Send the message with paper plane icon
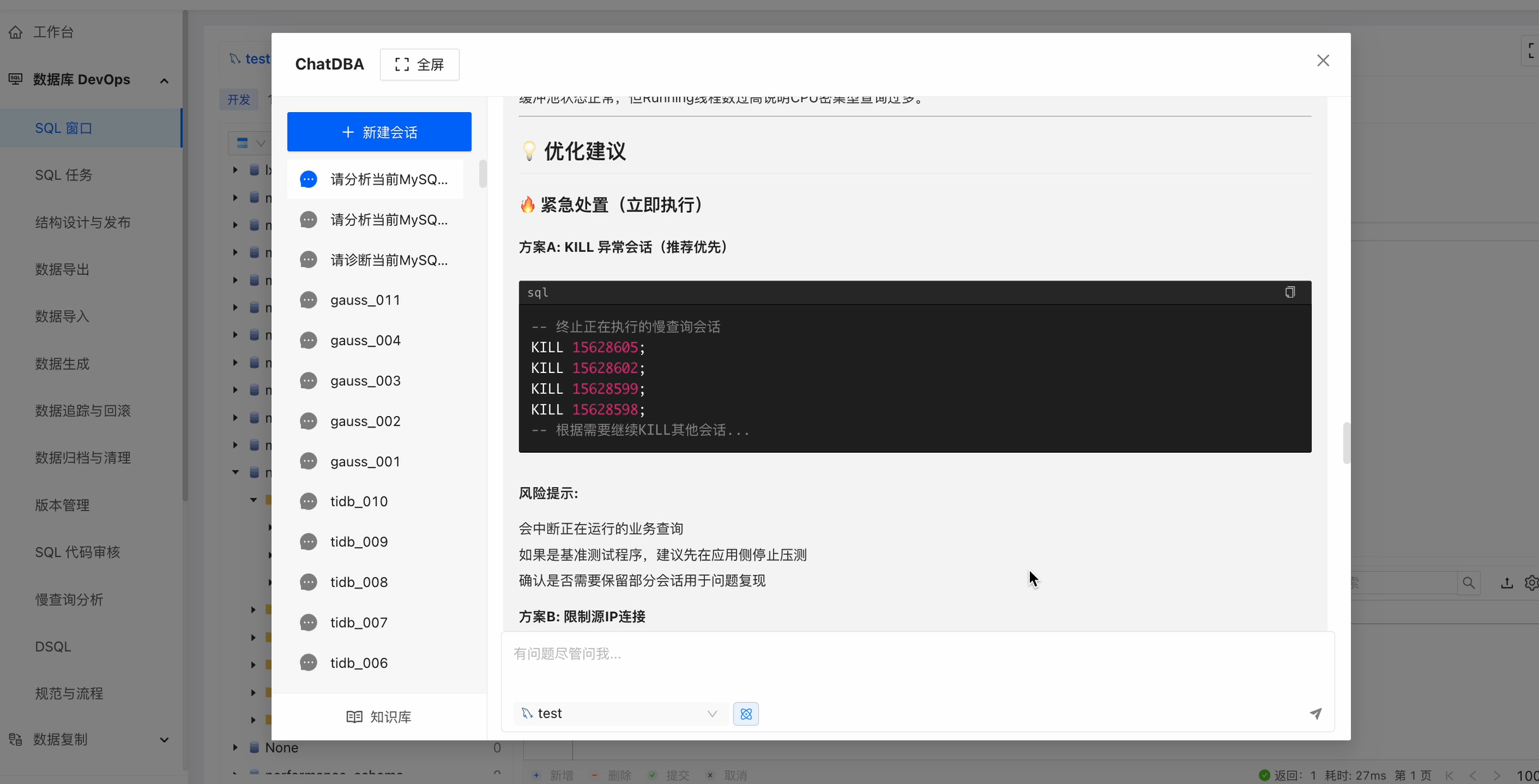The height and width of the screenshot is (784, 1539). [x=1315, y=714]
